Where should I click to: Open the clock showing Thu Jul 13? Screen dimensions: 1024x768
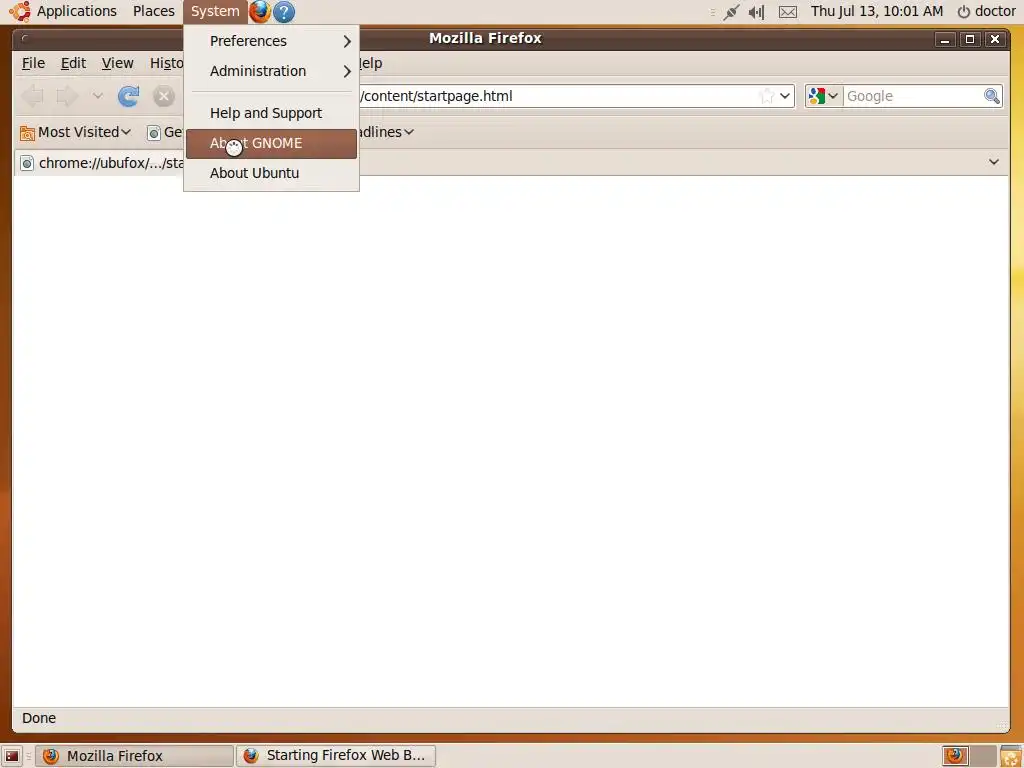pos(877,11)
